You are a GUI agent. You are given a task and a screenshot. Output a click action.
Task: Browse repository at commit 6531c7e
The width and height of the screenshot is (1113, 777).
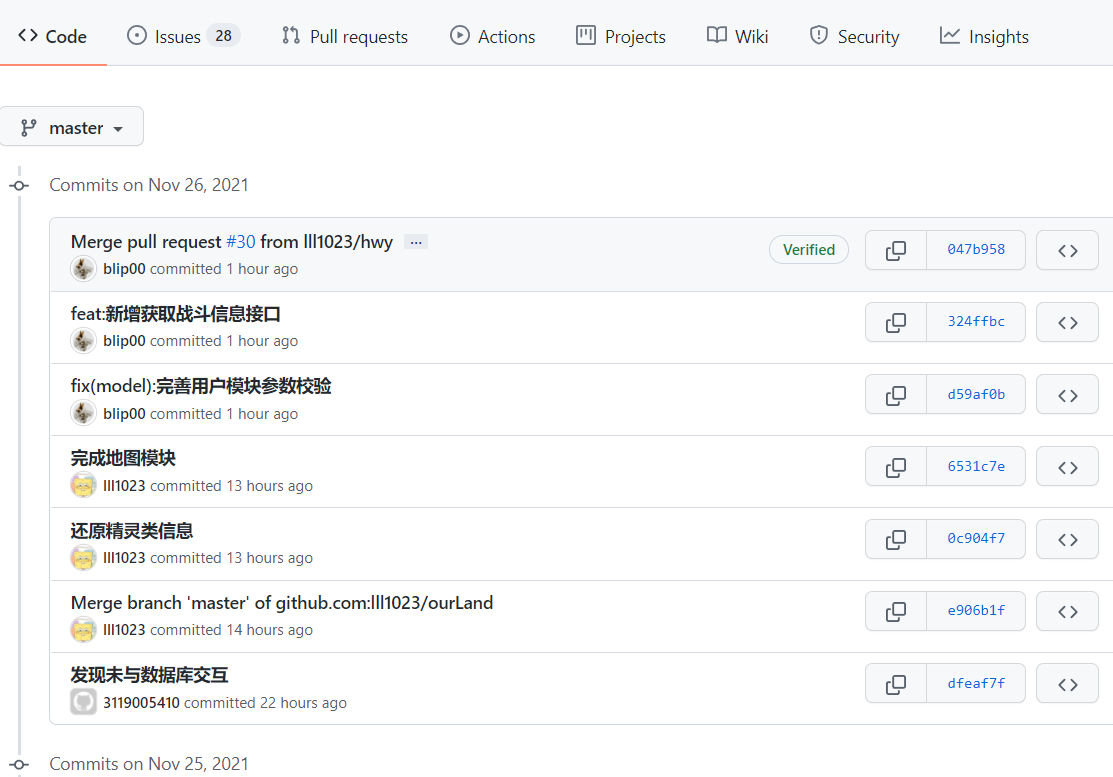point(1068,467)
